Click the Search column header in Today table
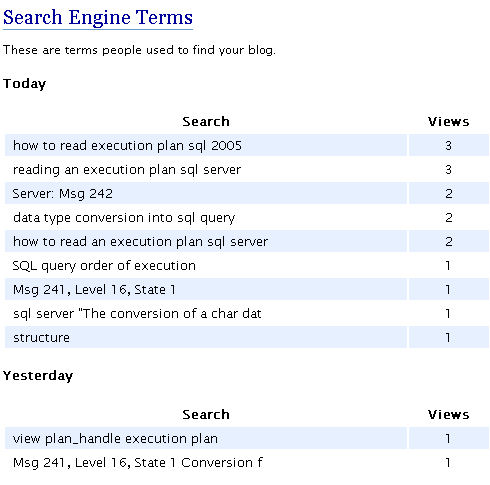Screen dimensions: 490x485 pyautogui.click(x=206, y=122)
